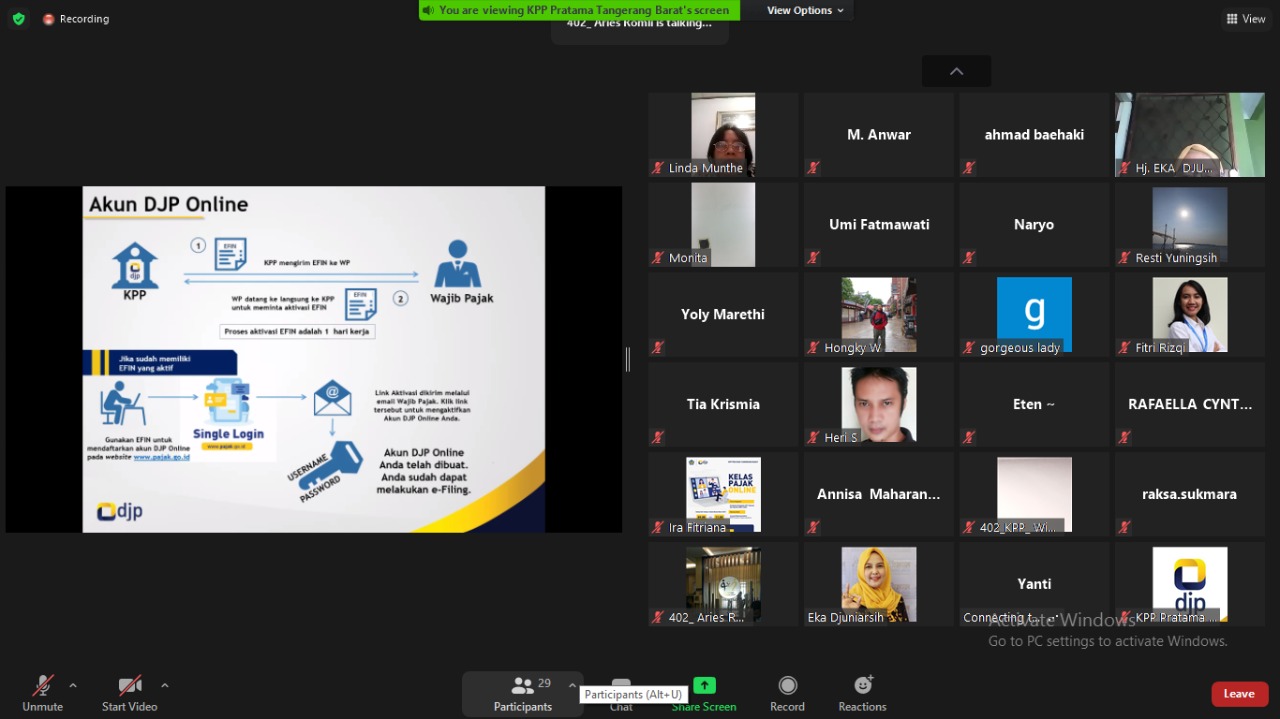Image resolution: width=1280 pixels, height=719 pixels.
Task: Click the divider handle beside shared screen
Action: click(x=628, y=359)
